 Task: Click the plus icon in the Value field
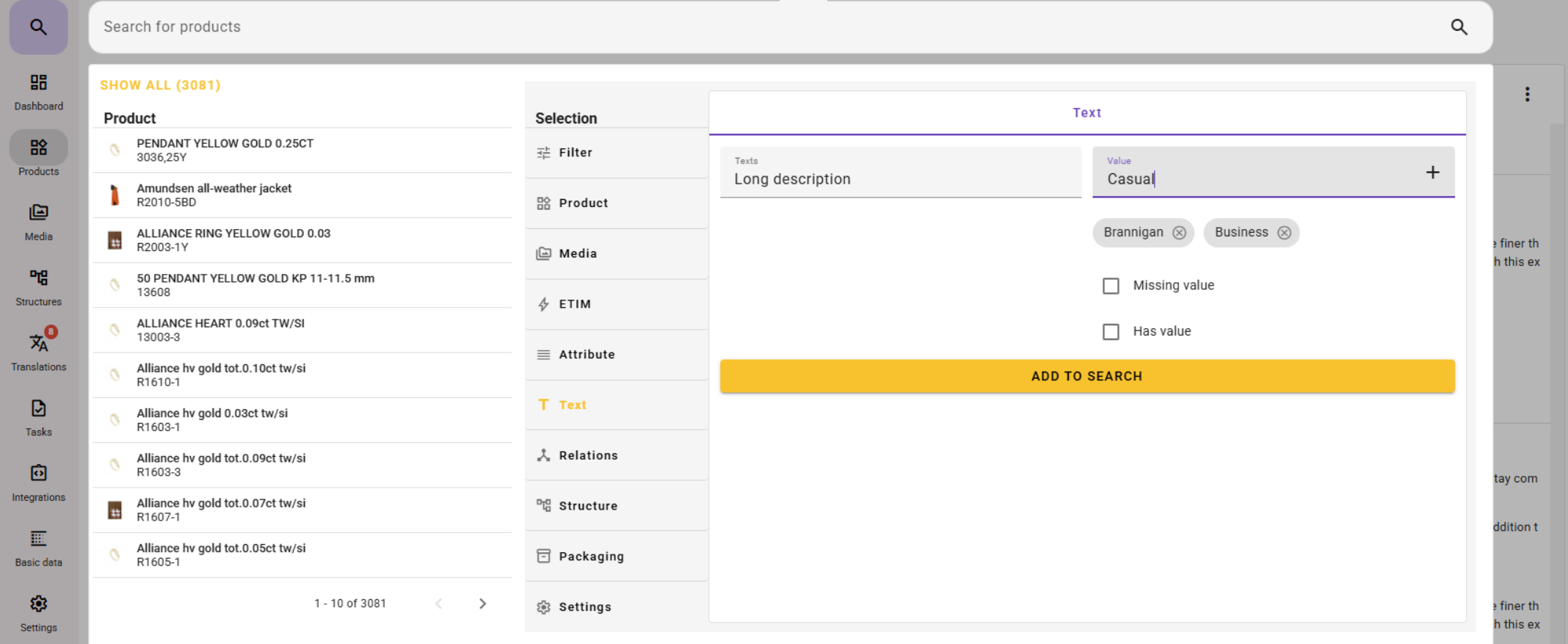click(1432, 173)
